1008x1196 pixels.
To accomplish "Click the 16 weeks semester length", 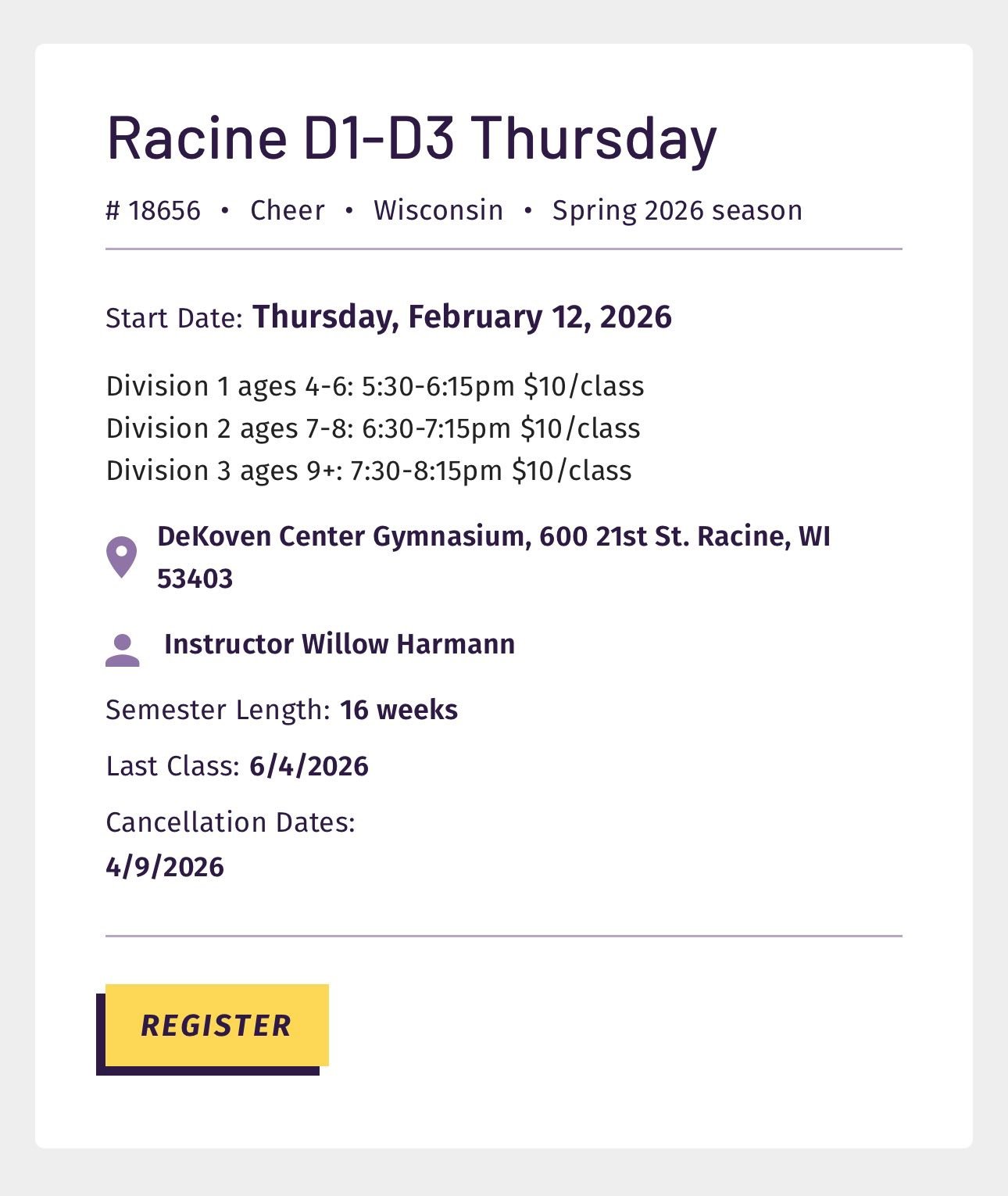I will (399, 710).
